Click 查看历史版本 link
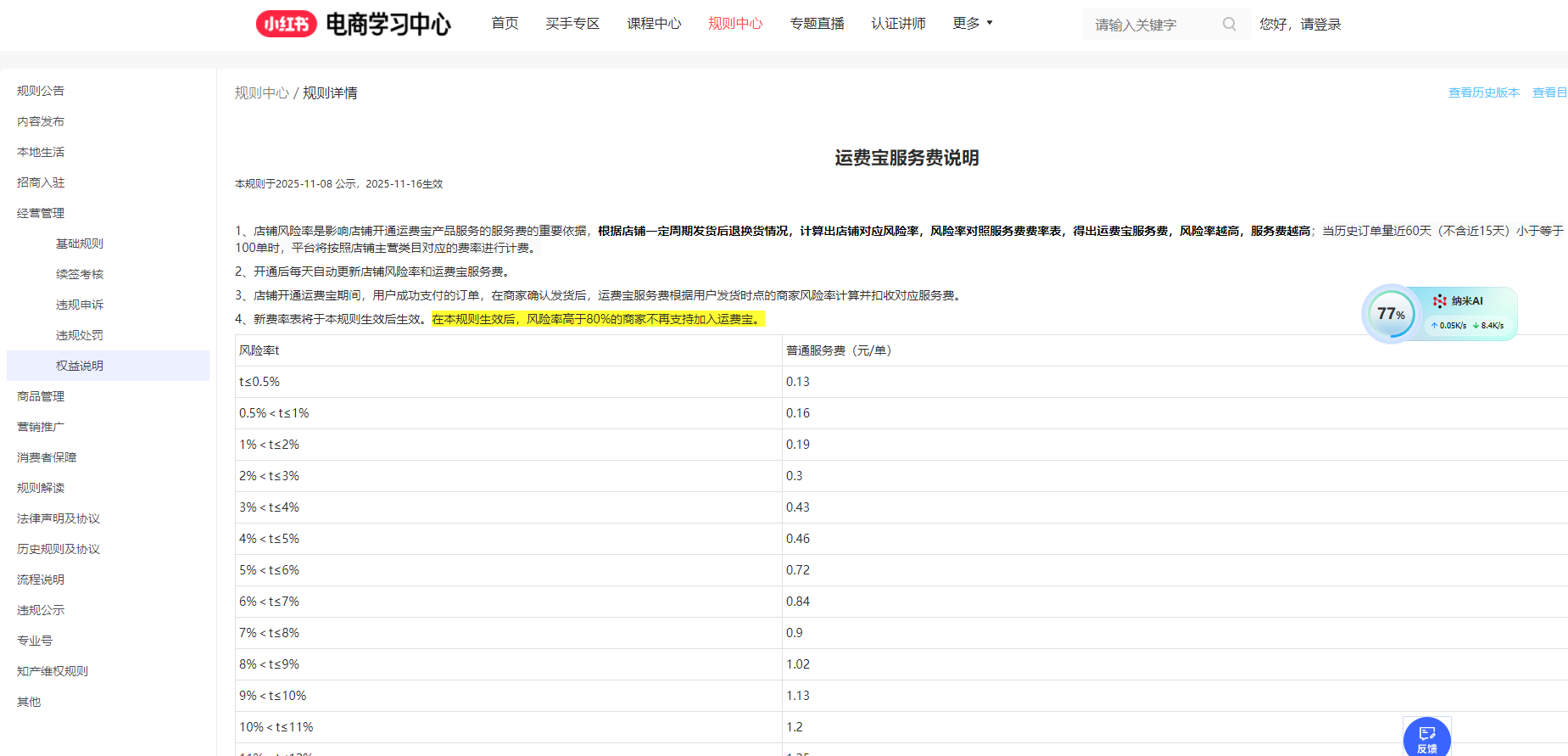Screen dimensions: 1568x756 pyautogui.click(x=1483, y=92)
